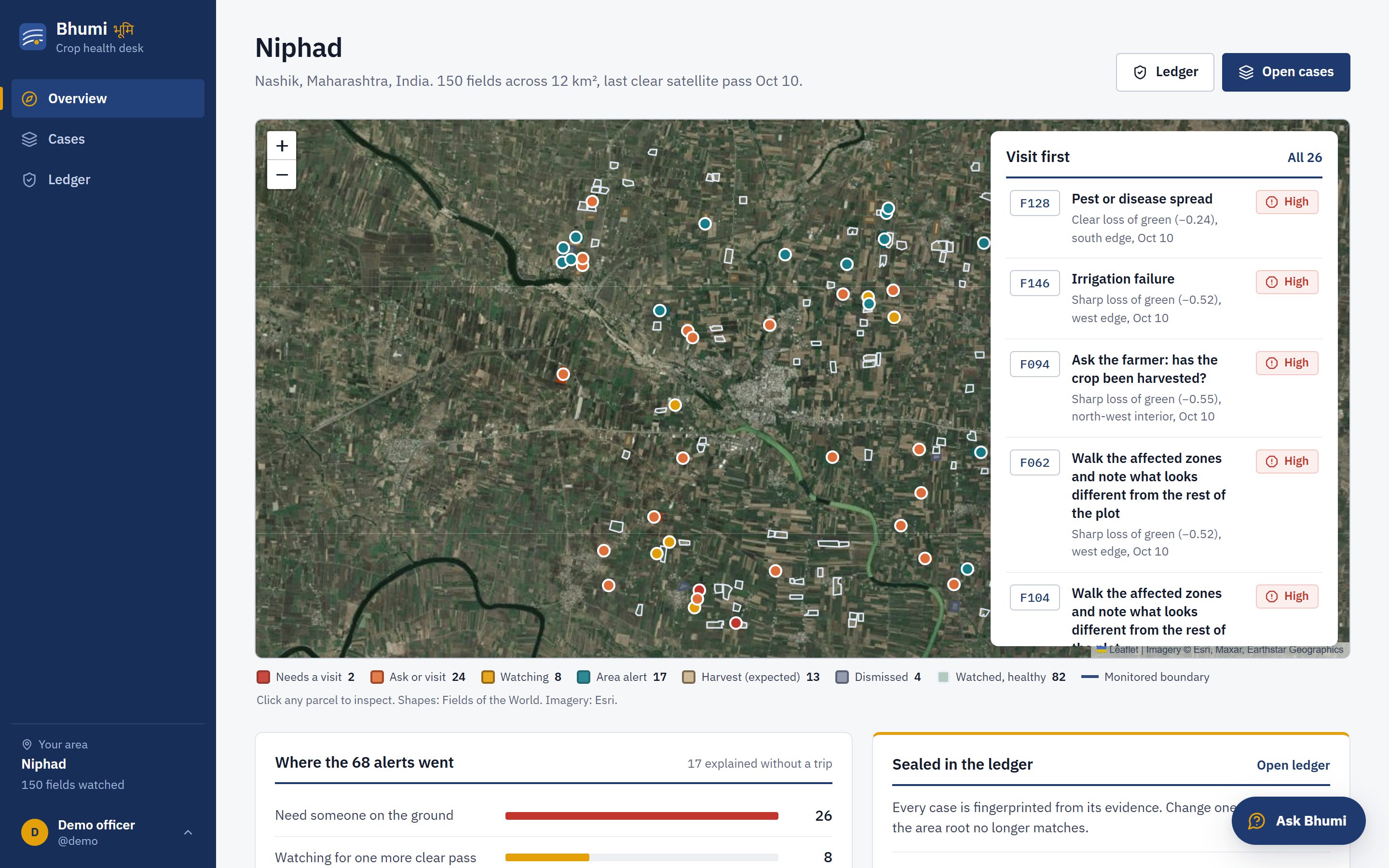The image size is (1389, 868).
Task: Zoom in on the map
Action: click(282, 146)
